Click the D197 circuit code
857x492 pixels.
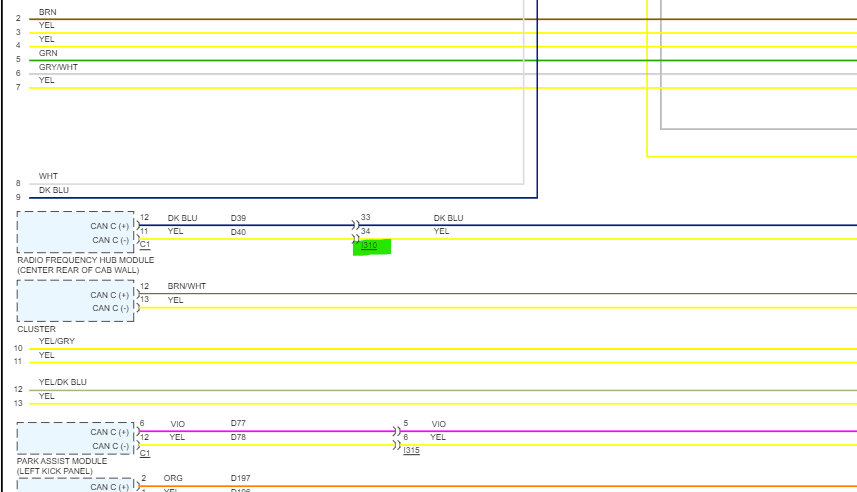pos(240,478)
